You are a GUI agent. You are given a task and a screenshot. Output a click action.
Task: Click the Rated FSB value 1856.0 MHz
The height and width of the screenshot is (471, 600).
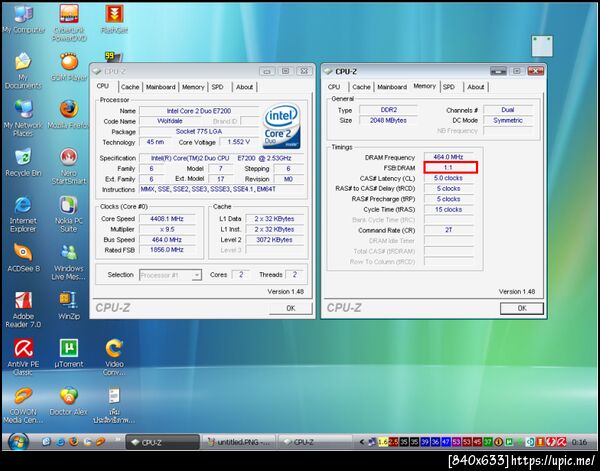[x=167, y=250]
